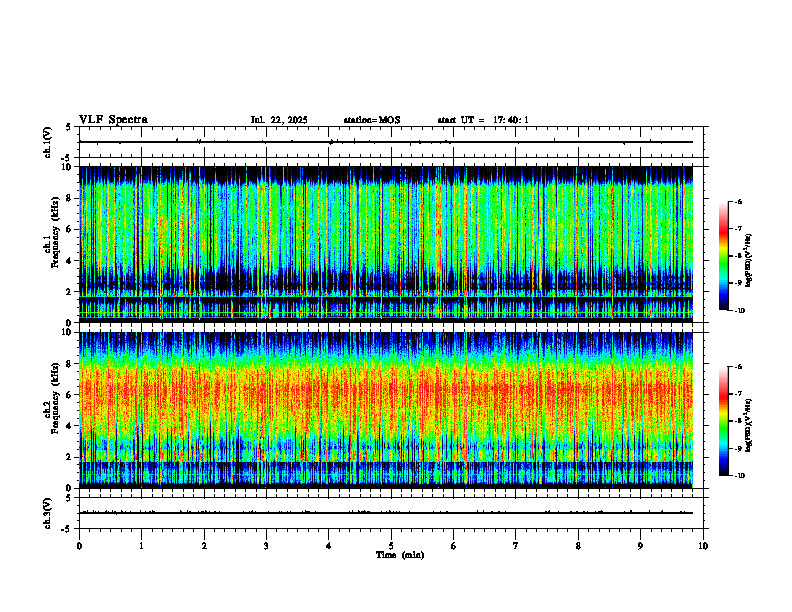Click the ch.2 spectrogram color bar
The width and height of the screenshot is (792, 612).
click(x=723, y=421)
